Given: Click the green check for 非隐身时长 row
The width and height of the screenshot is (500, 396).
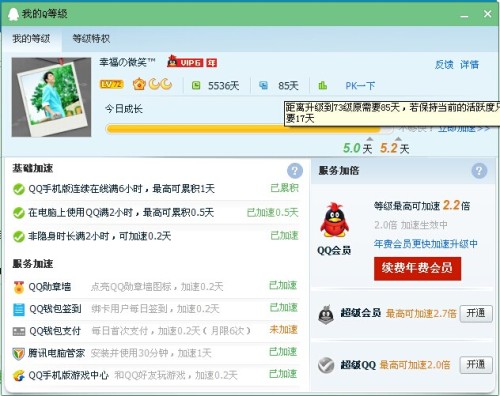Looking at the screenshot, I should click(19, 236).
